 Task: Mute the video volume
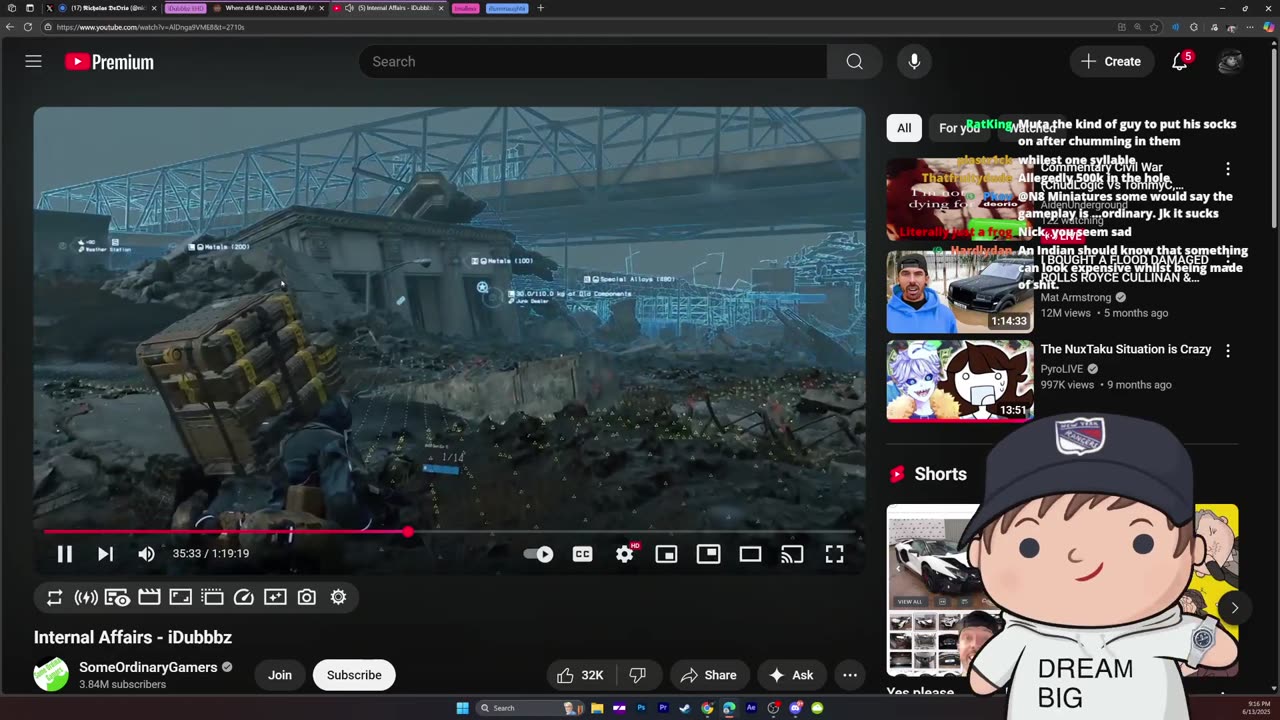click(146, 554)
